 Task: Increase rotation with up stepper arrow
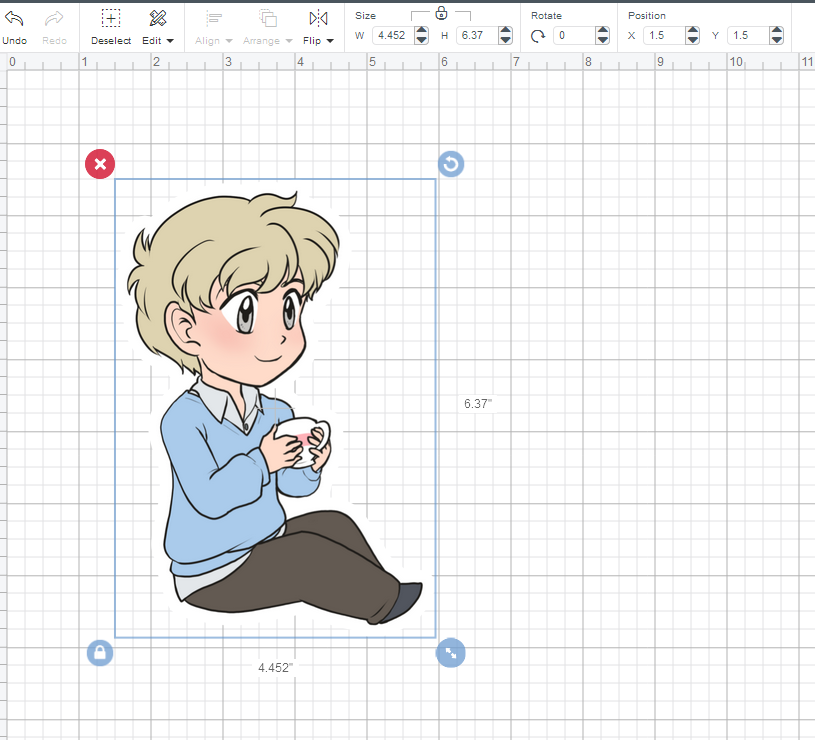602,31
